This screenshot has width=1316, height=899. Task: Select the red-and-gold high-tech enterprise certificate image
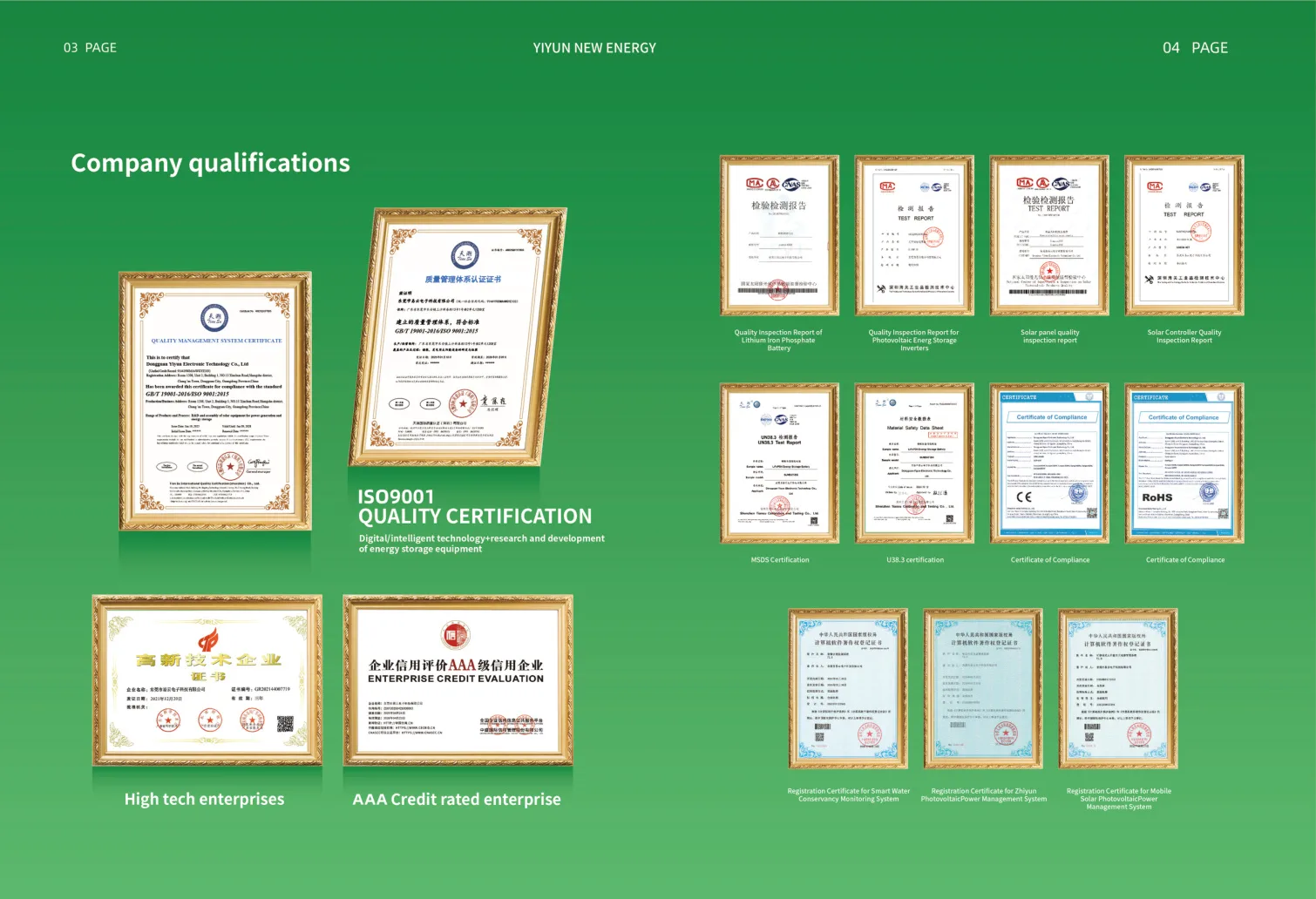coord(207,680)
